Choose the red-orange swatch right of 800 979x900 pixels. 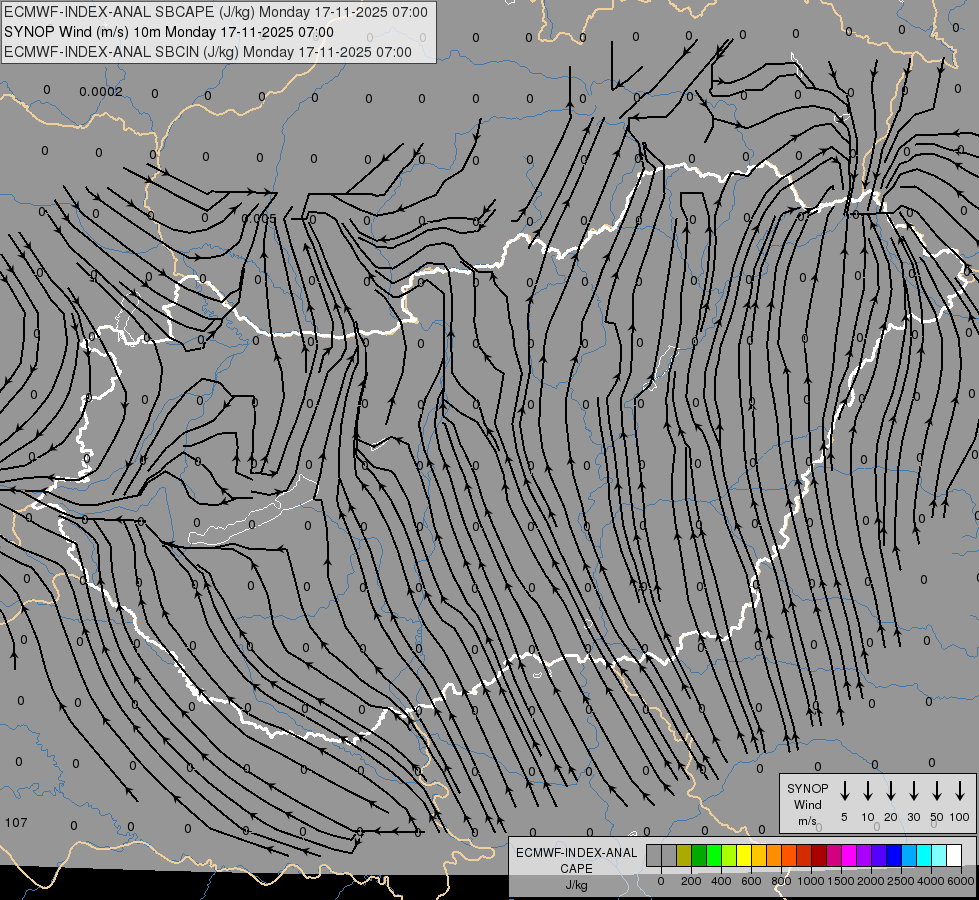[789, 855]
